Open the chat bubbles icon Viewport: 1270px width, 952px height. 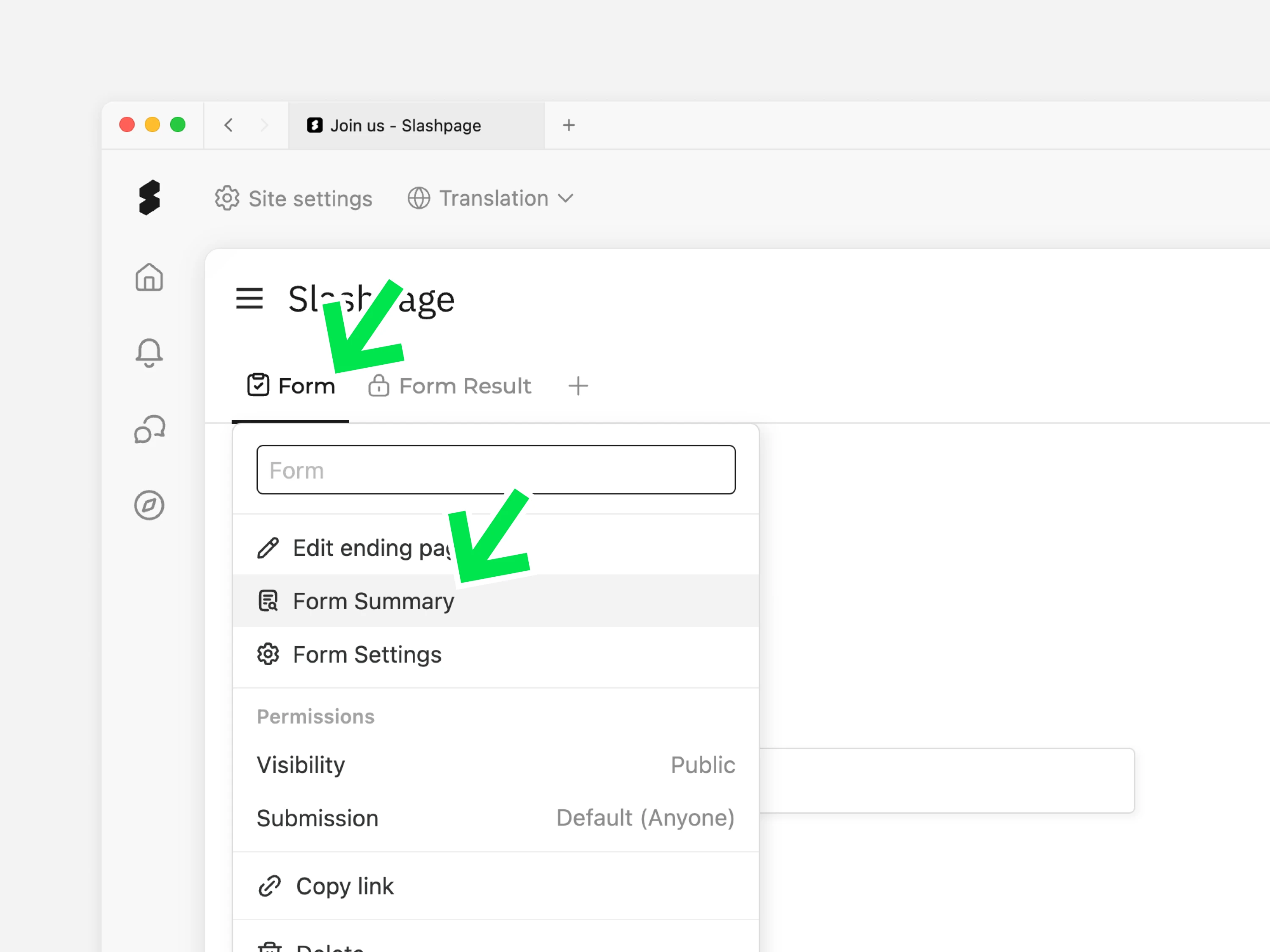[x=149, y=429]
